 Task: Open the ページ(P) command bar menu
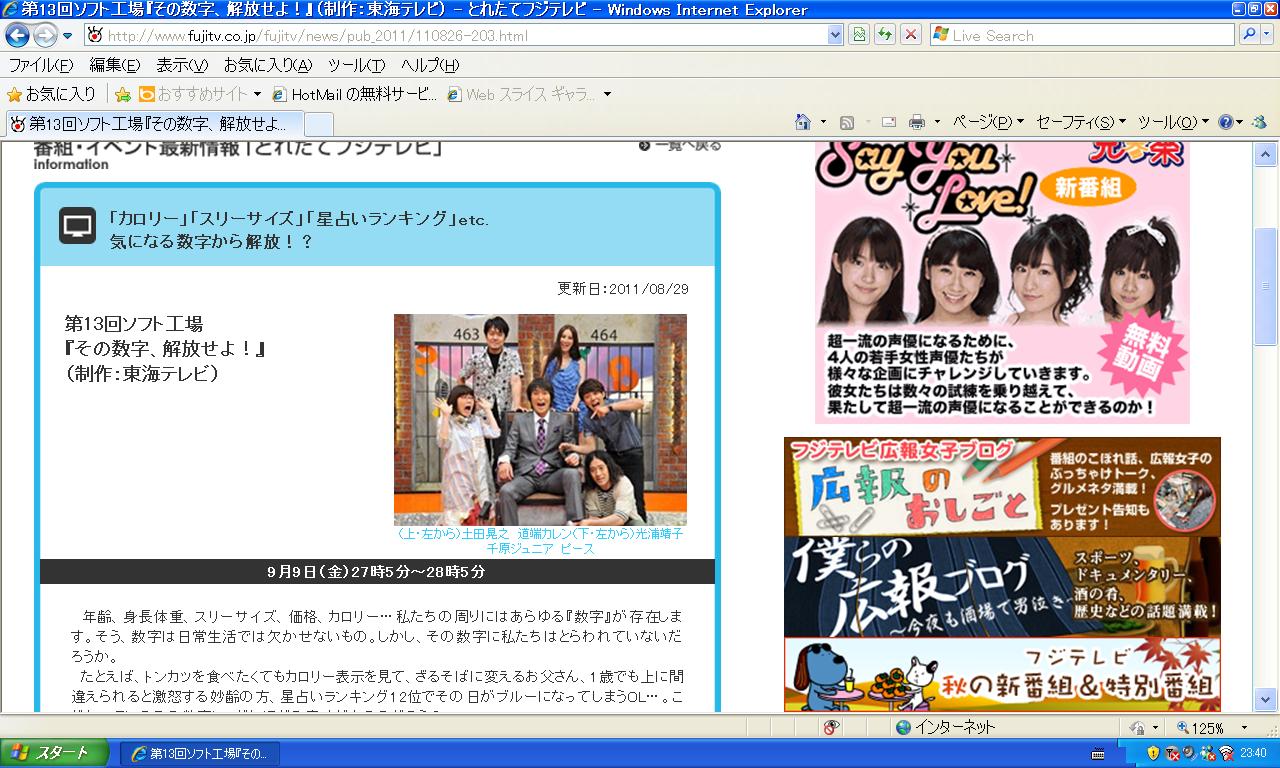coord(988,122)
